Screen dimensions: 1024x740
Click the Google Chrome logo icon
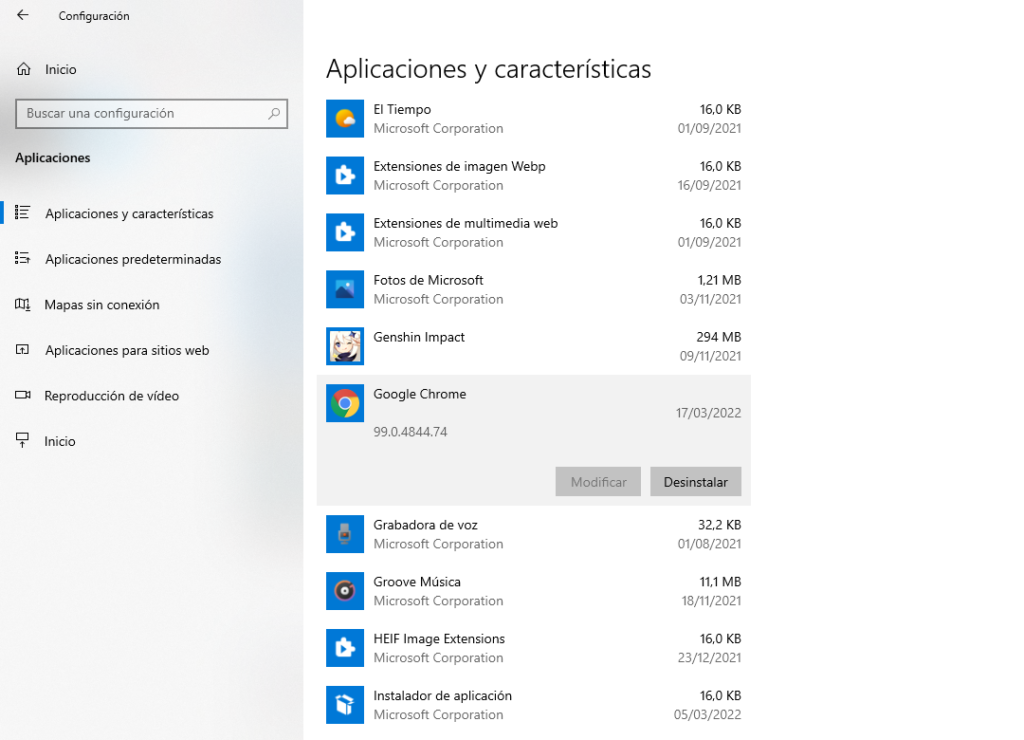pos(345,404)
